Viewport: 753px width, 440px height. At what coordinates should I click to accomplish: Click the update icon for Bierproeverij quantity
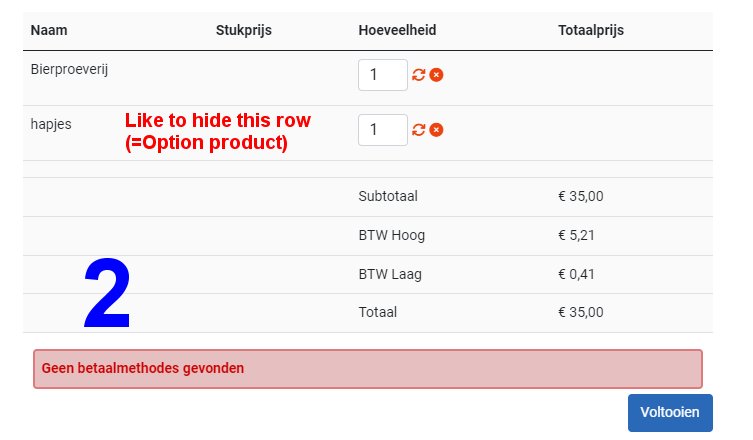(x=419, y=75)
